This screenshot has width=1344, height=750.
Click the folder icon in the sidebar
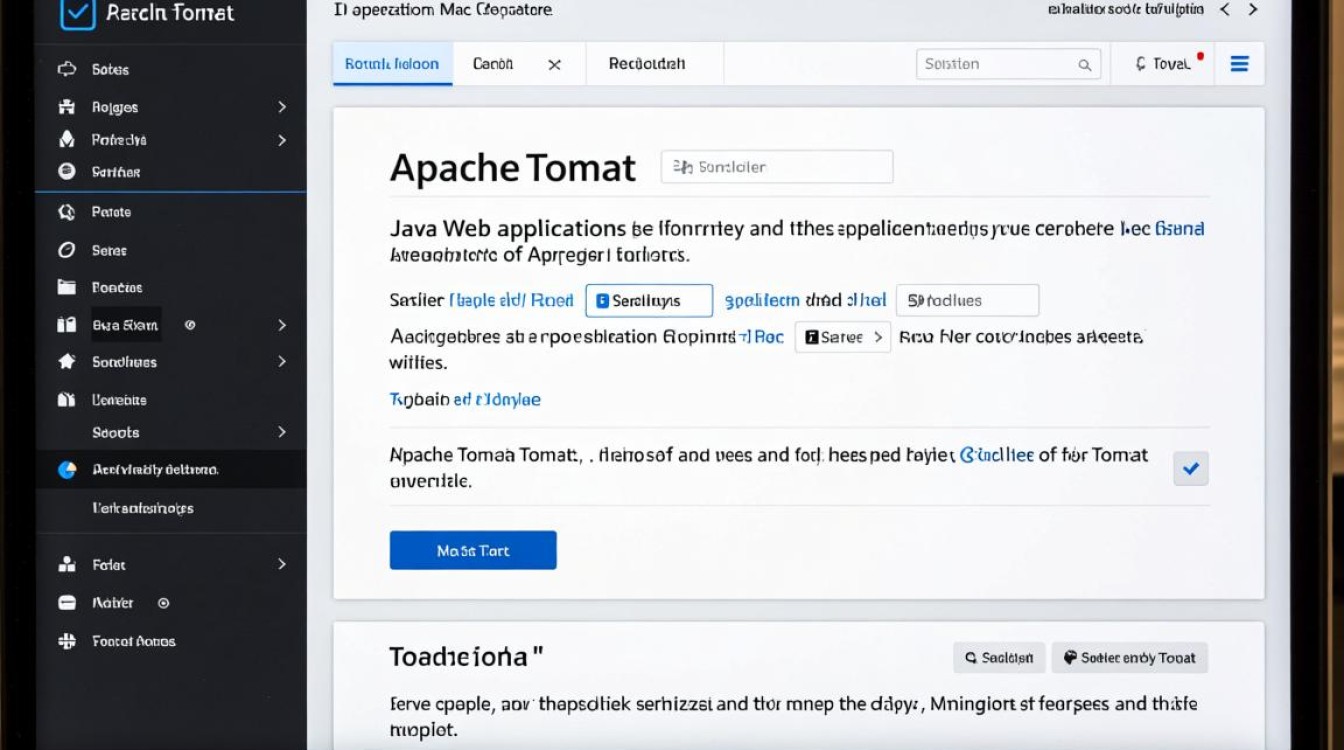point(67,287)
